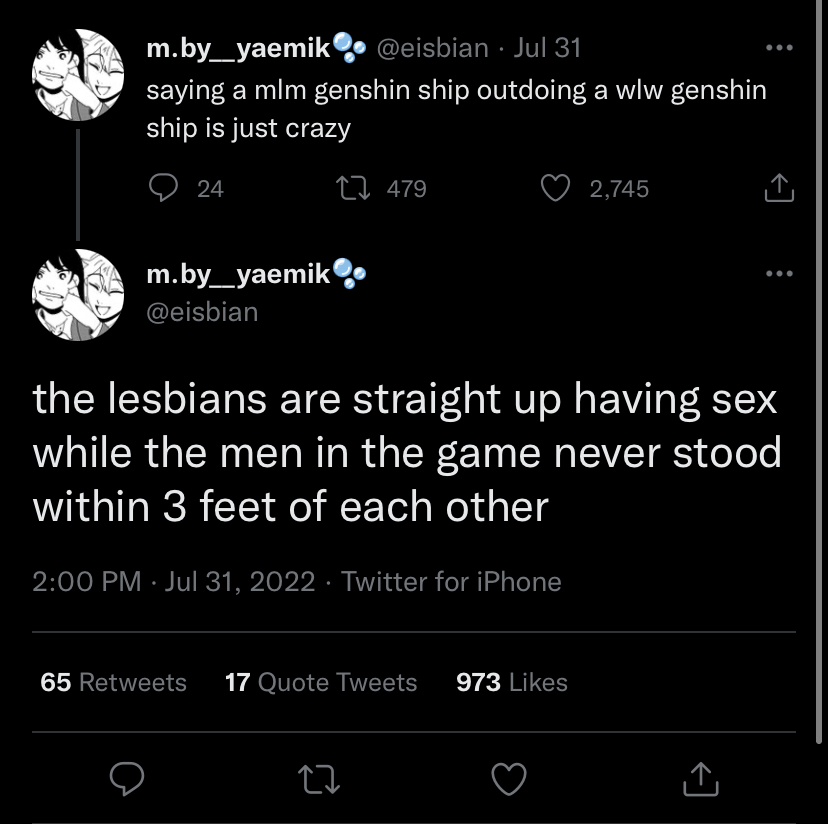Click reply icon on the first tweet
The height and width of the screenshot is (824, 828).
(163, 189)
